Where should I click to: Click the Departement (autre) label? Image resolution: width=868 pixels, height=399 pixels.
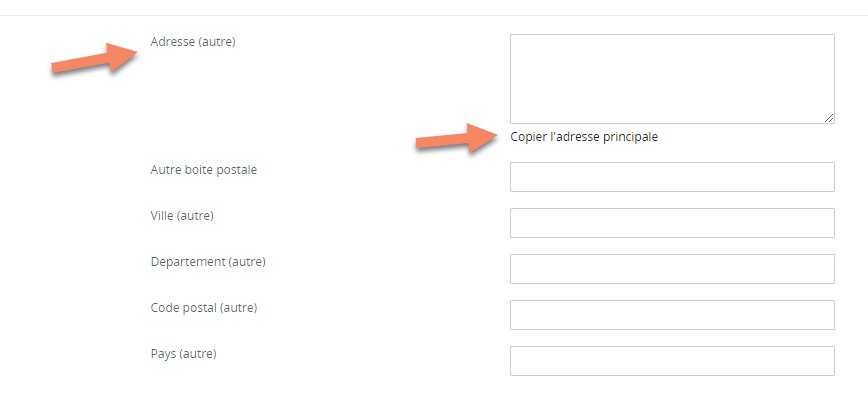208,262
